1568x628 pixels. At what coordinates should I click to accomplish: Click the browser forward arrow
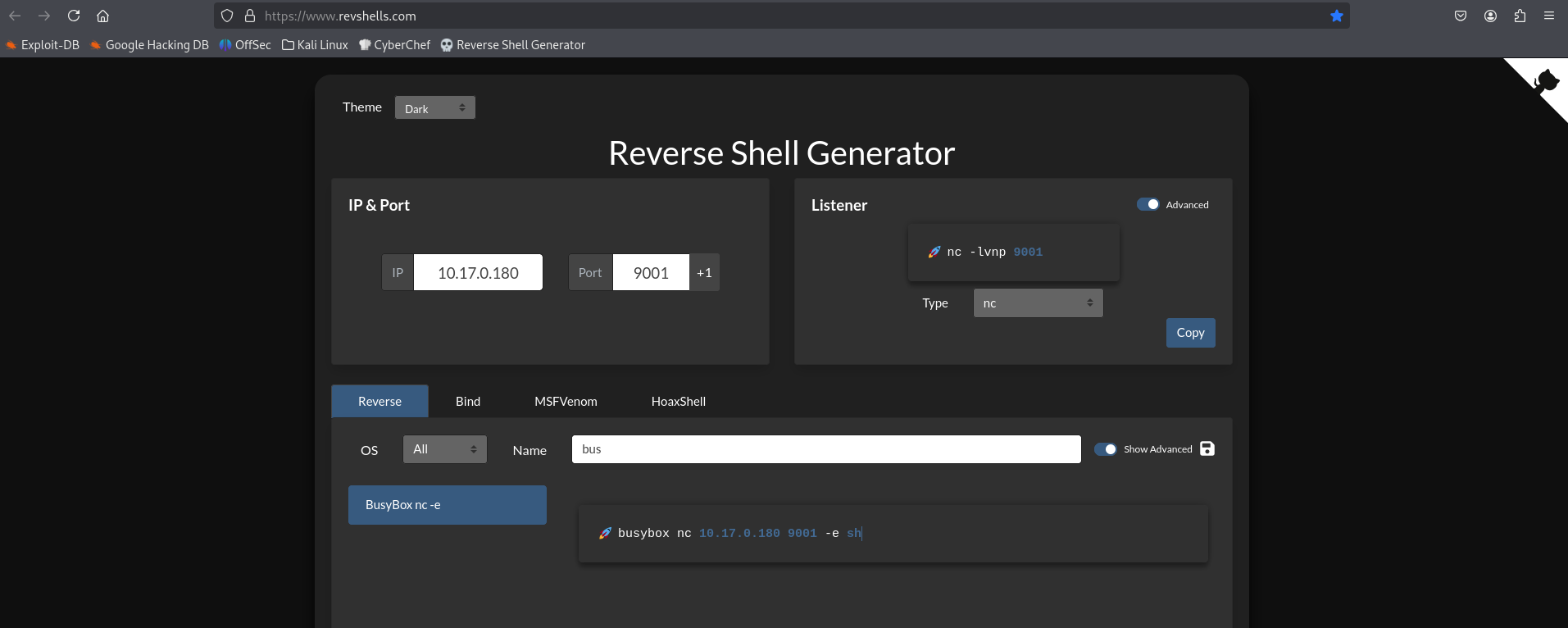click(44, 16)
